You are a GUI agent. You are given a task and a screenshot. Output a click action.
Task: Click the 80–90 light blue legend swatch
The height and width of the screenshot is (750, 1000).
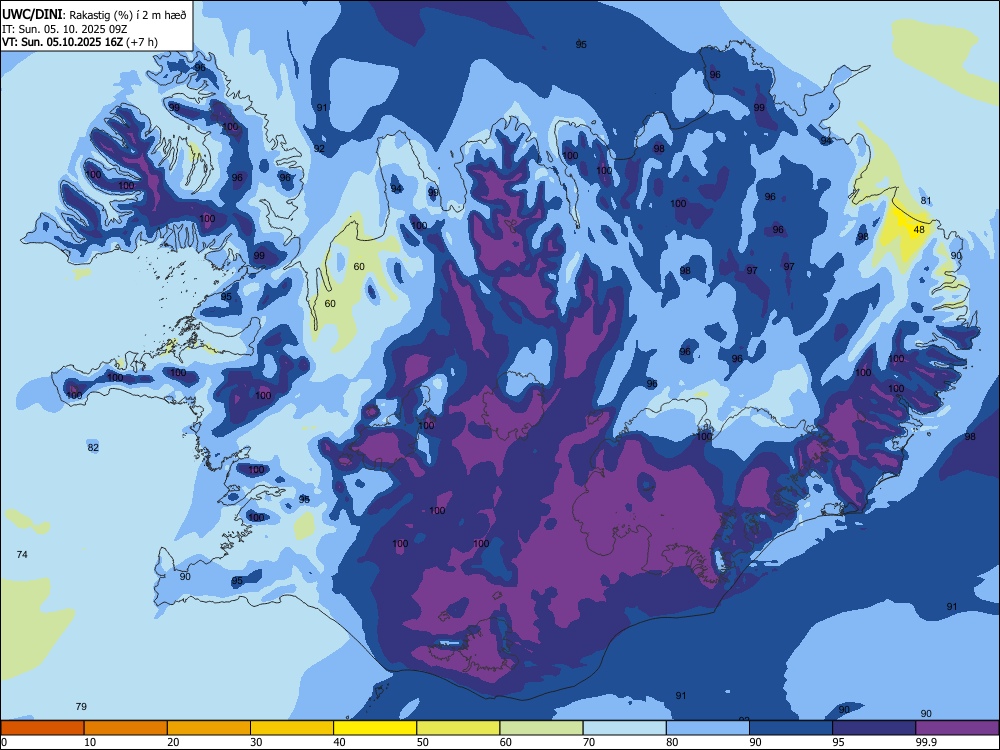(708, 728)
